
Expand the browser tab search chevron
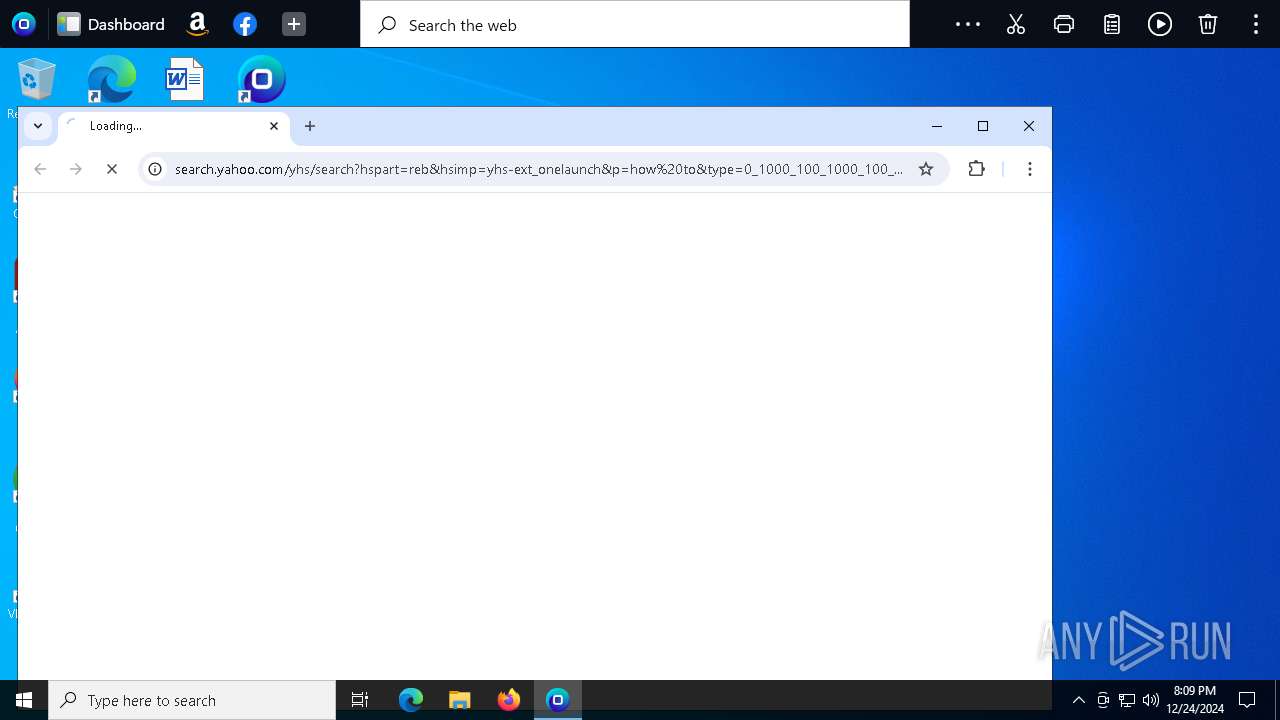click(38, 126)
